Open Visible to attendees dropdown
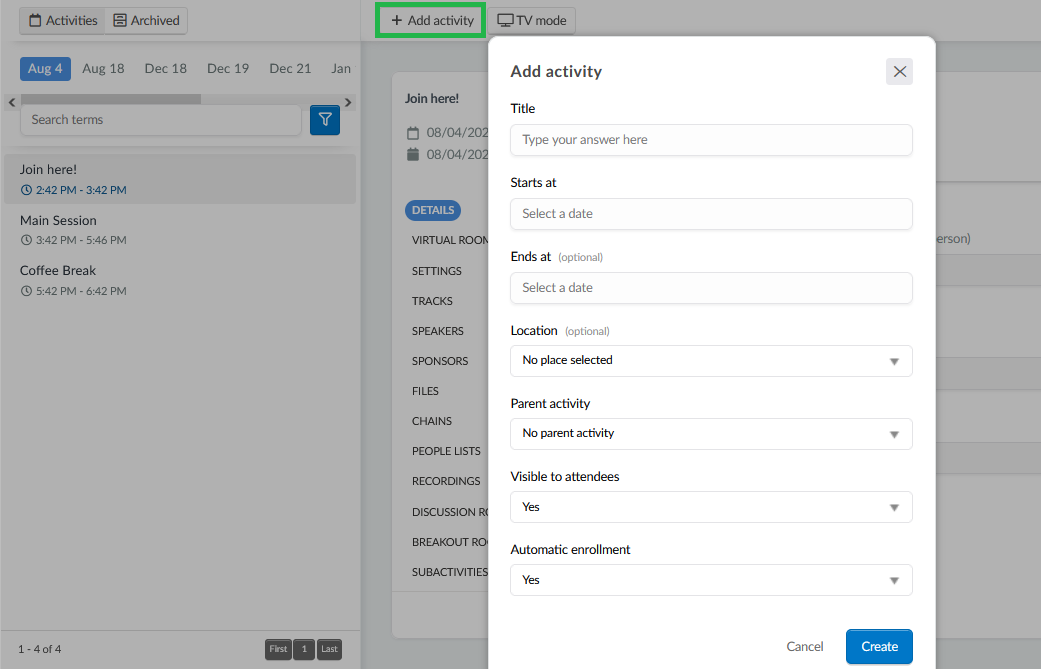 pyautogui.click(x=711, y=507)
